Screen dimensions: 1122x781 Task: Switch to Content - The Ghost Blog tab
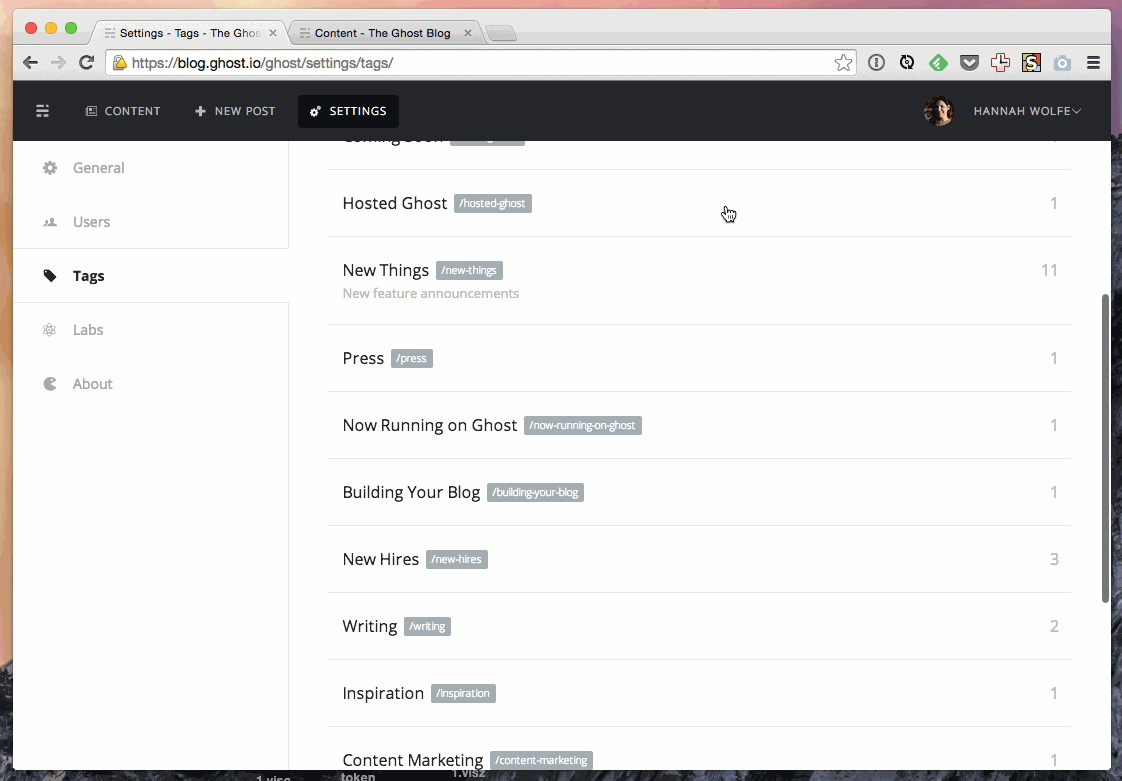click(x=383, y=33)
